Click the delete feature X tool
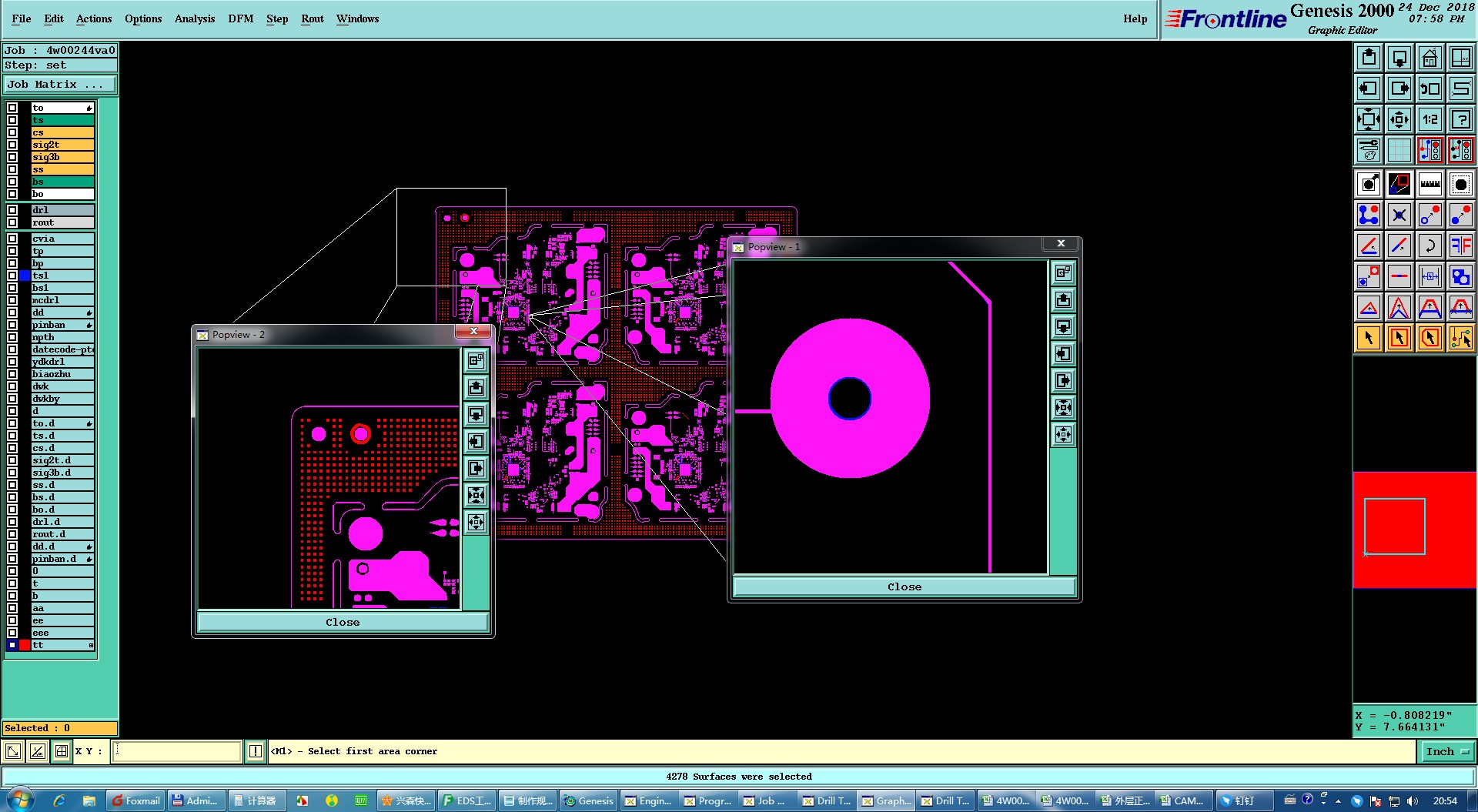The width and height of the screenshot is (1478, 812). 1399,215
